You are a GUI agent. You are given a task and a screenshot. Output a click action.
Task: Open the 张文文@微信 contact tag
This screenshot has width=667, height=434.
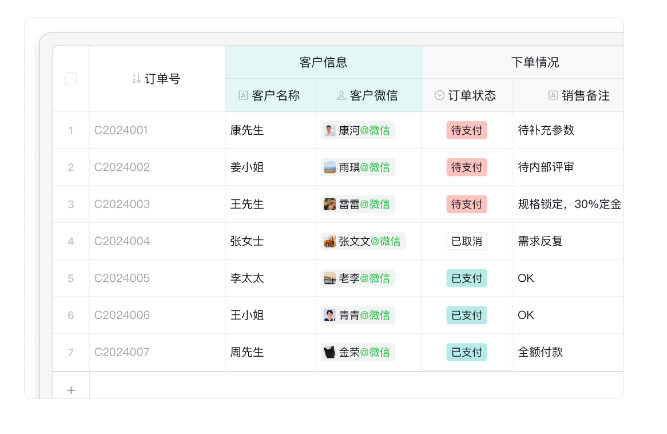coord(363,241)
